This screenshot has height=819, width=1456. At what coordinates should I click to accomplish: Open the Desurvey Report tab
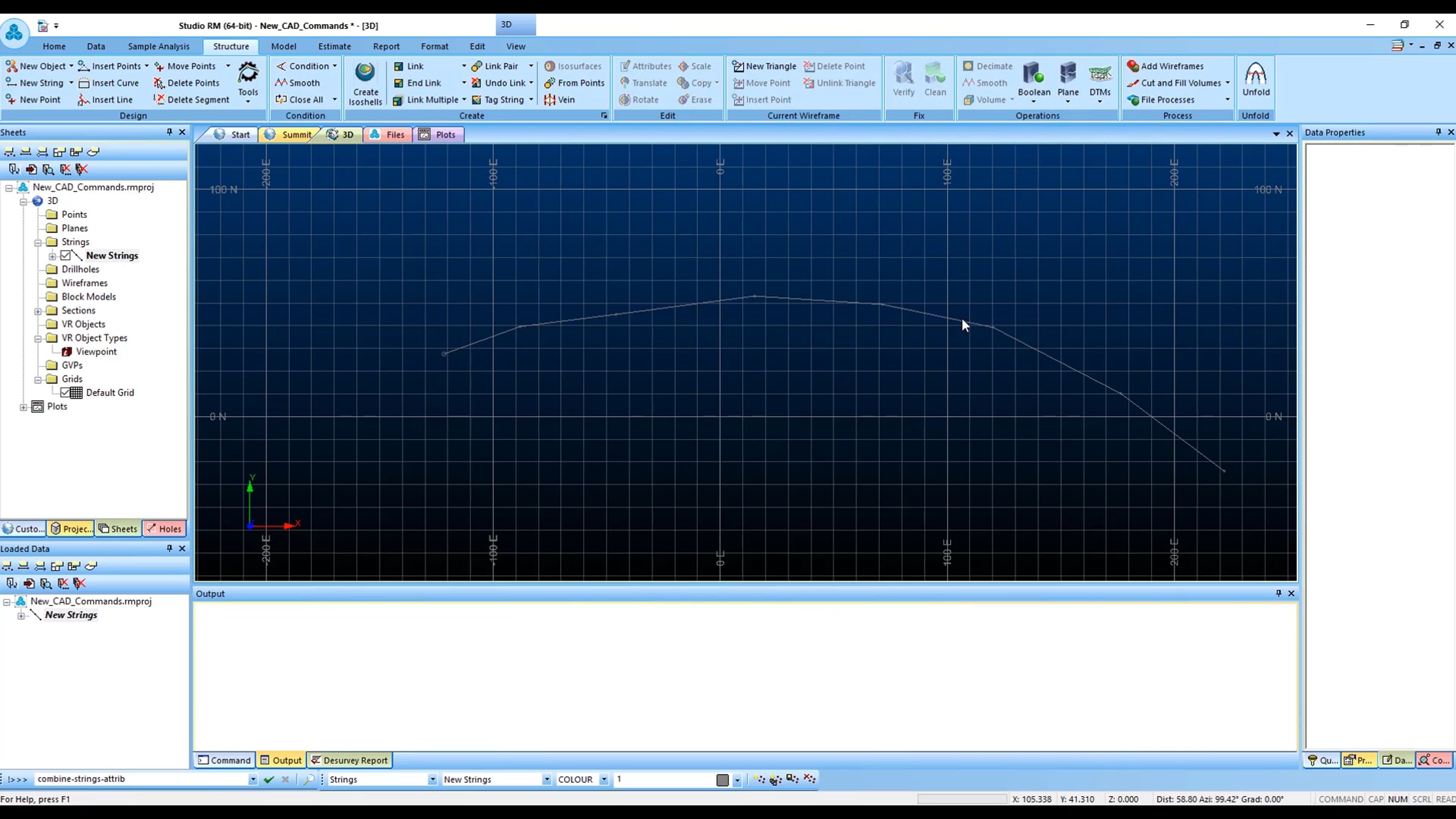click(349, 760)
